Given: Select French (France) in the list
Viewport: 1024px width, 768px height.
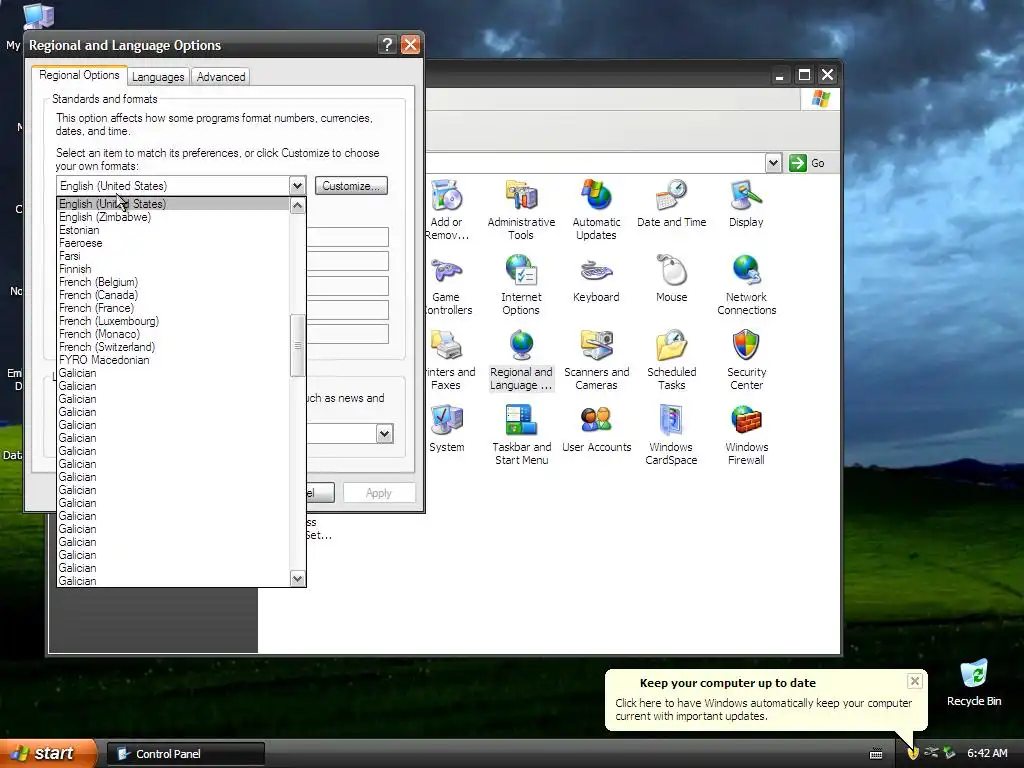Looking at the screenshot, I should (x=173, y=308).
